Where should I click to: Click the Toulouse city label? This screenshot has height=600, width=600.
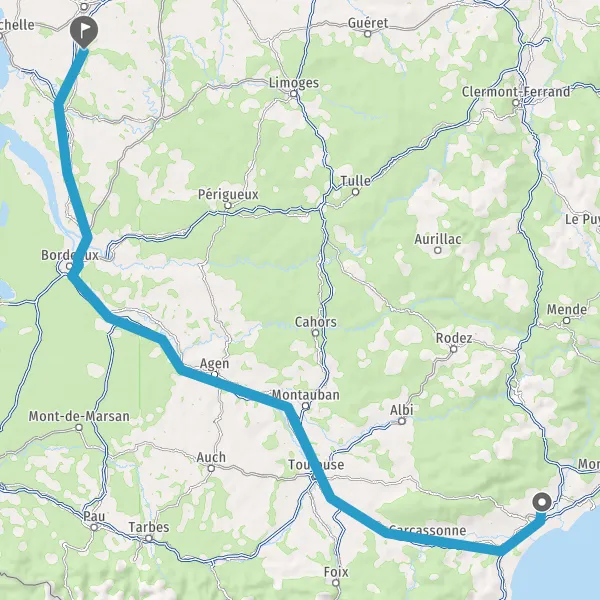click(316, 465)
